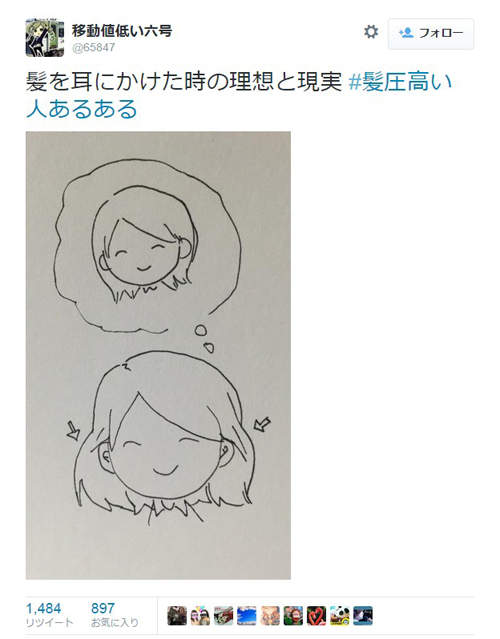Image resolution: width=500 pixels, height=639 pixels.
Task: Open the @65847 username handle
Action: point(93,48)
